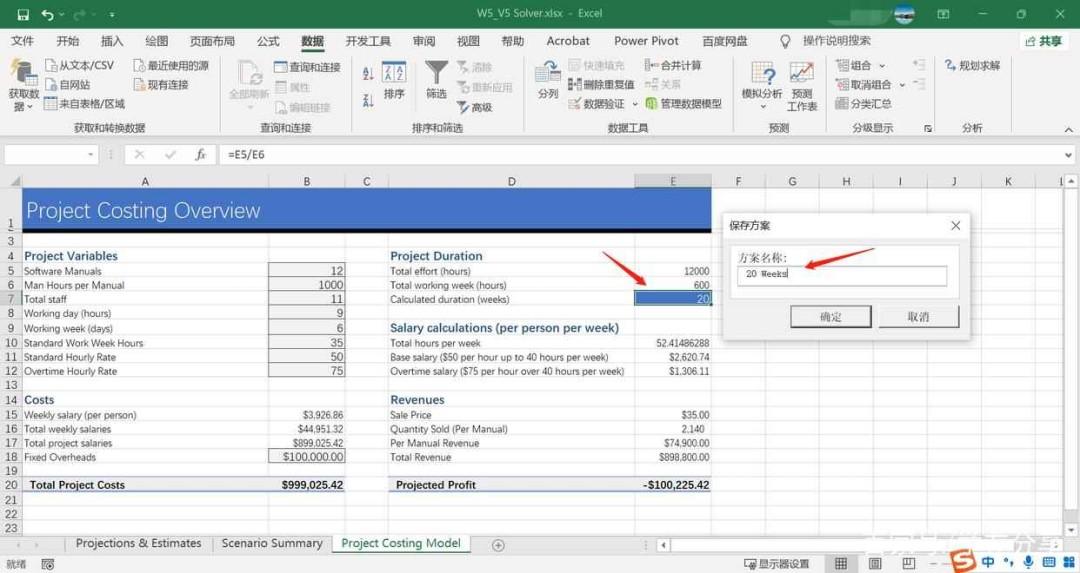Click vertical scrollbar down arrow
Screen dimensions: 1080x573
click(x=1070, y=530)
